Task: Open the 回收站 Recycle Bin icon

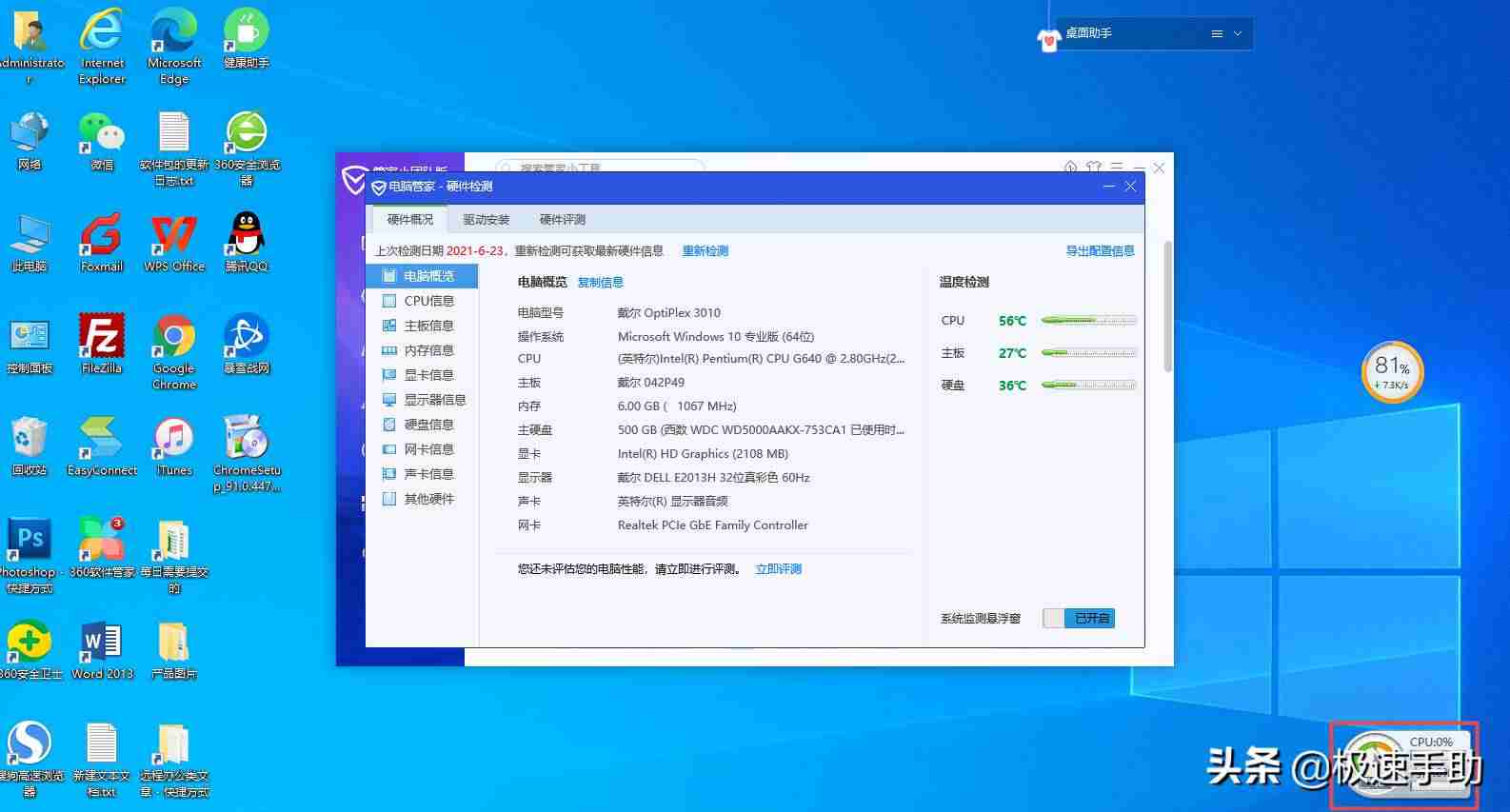Action: (30, 446)
